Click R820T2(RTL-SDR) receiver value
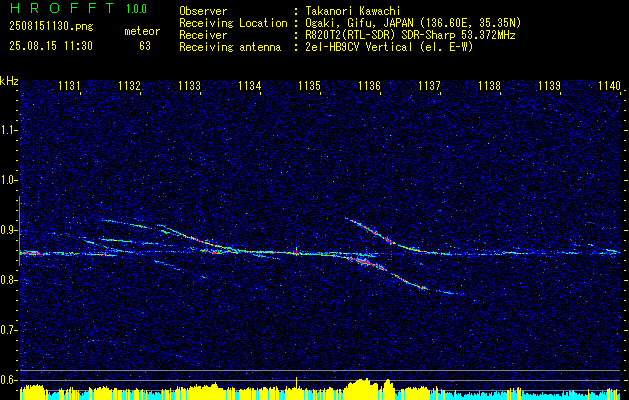 click(410, 35)
